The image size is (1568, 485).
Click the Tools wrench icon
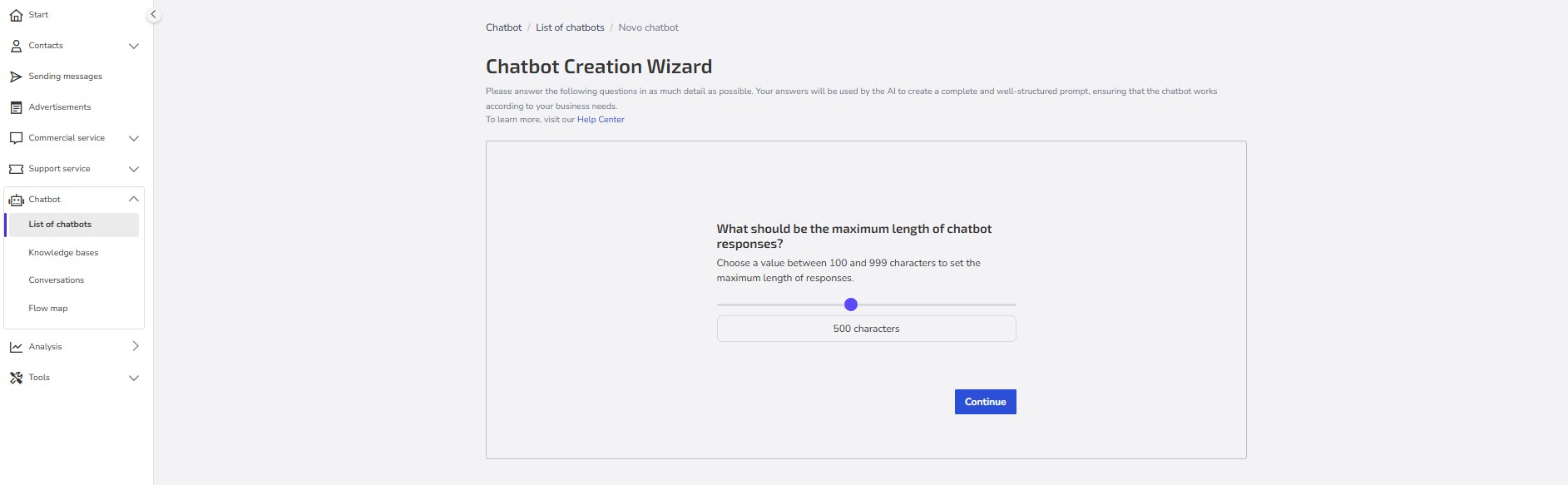tap(16, 378)
